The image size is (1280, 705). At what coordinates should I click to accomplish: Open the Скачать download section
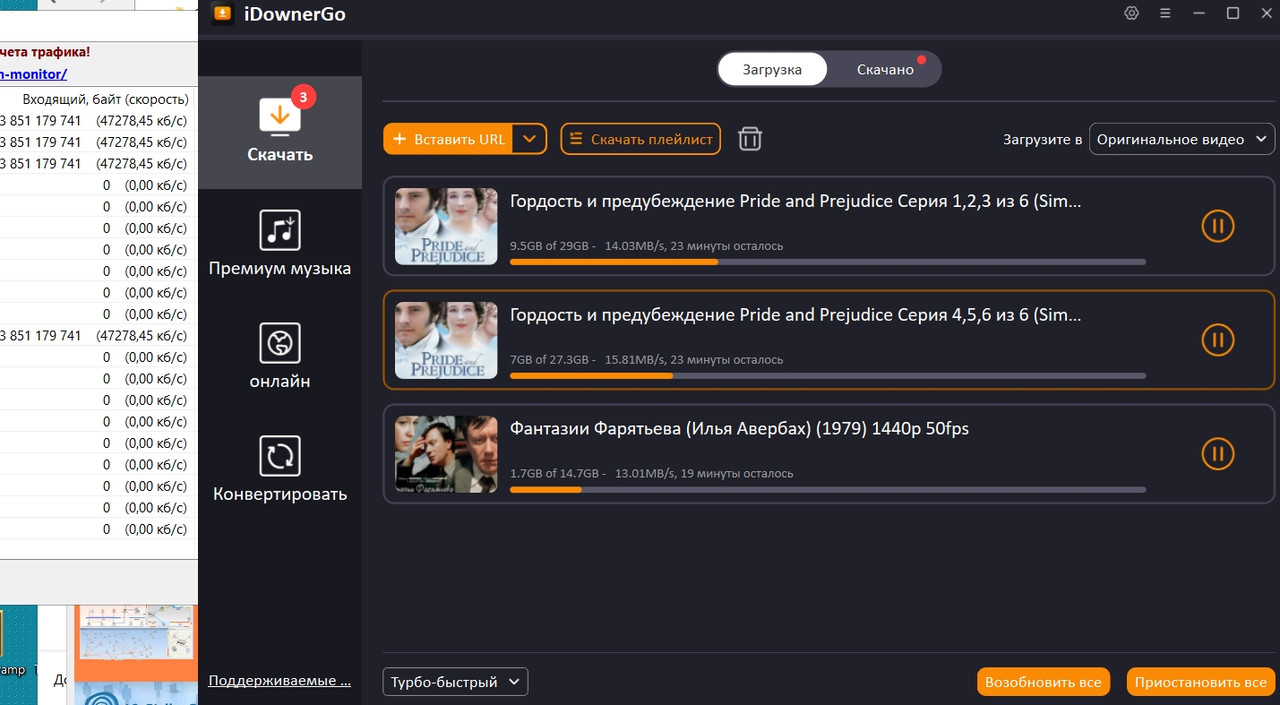(x=280, y=132)
